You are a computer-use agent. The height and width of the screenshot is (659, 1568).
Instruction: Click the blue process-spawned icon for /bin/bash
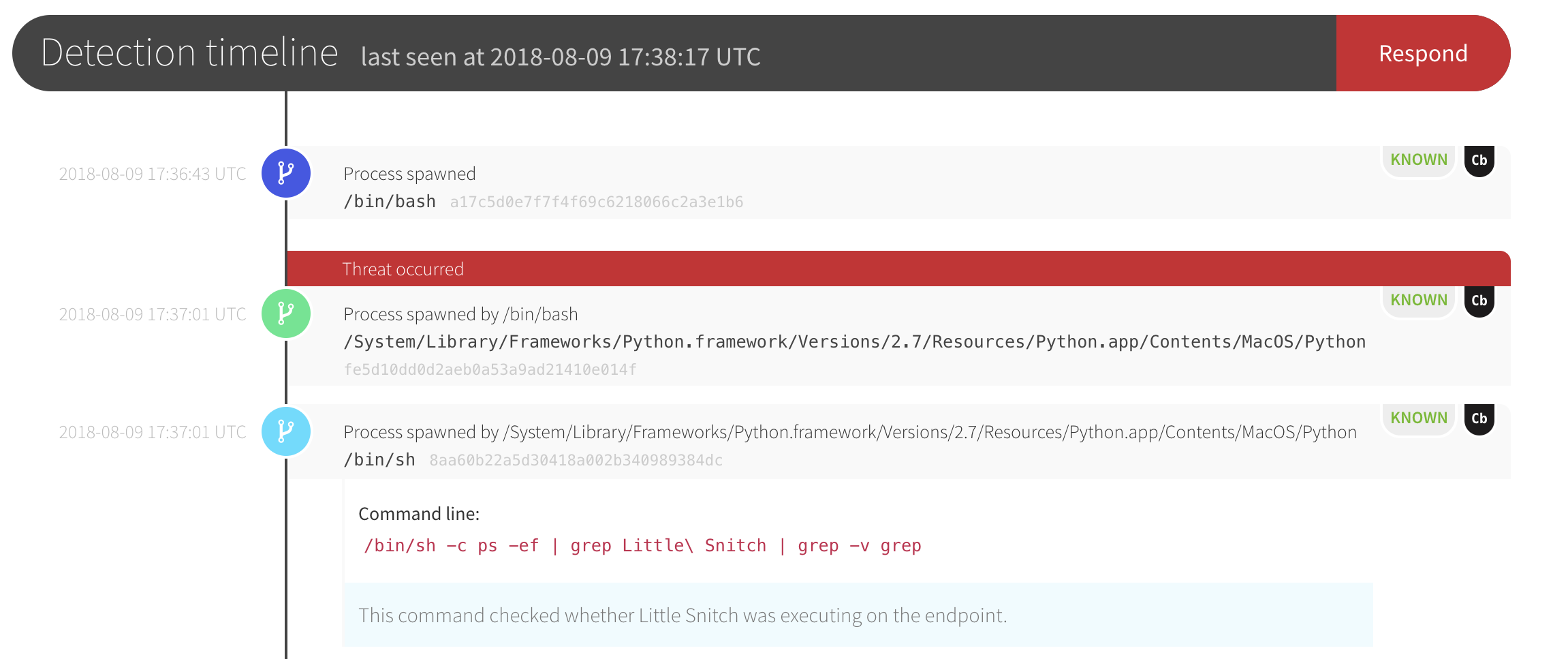(286, 173)
